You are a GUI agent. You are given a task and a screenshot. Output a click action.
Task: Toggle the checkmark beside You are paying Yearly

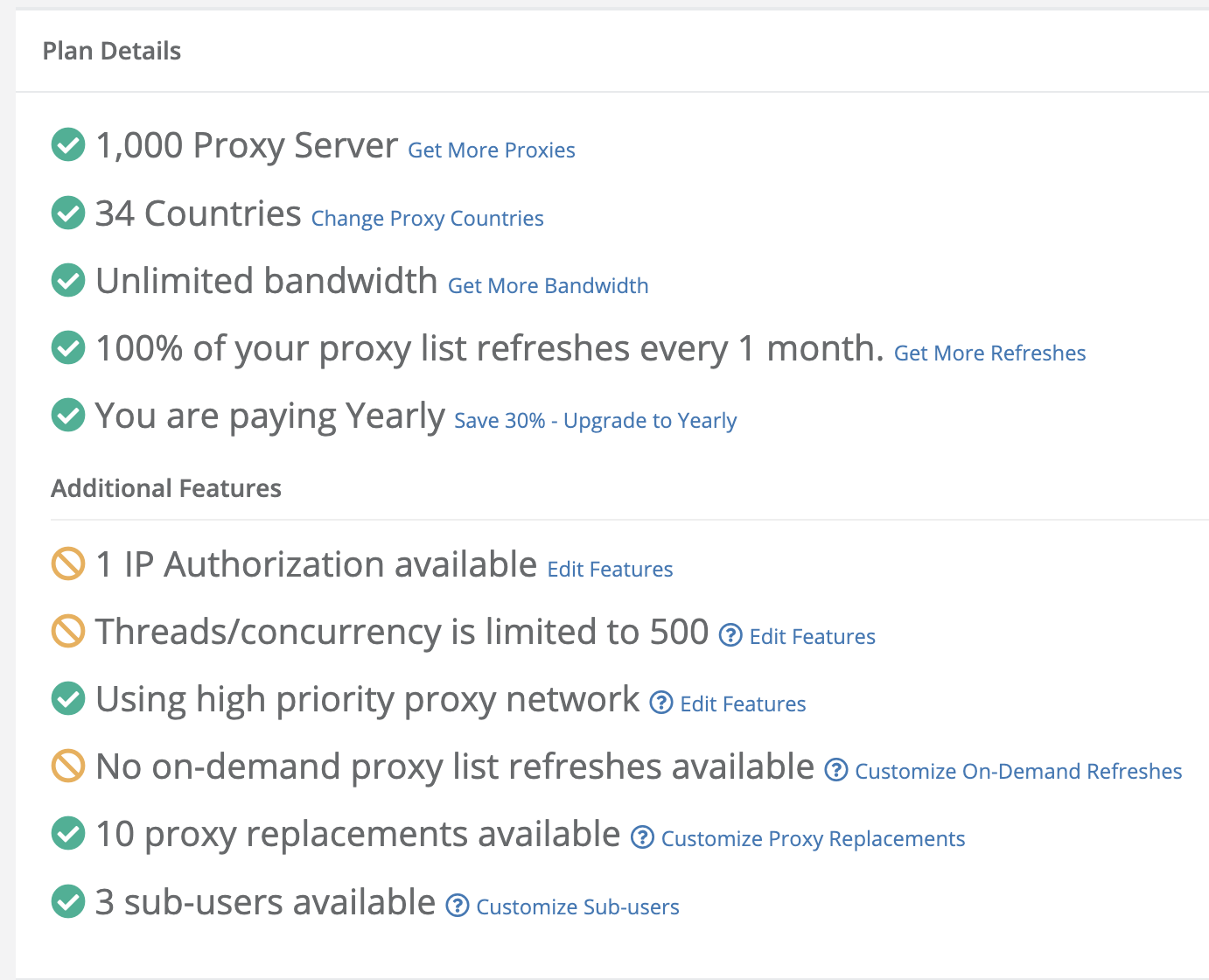67,415
